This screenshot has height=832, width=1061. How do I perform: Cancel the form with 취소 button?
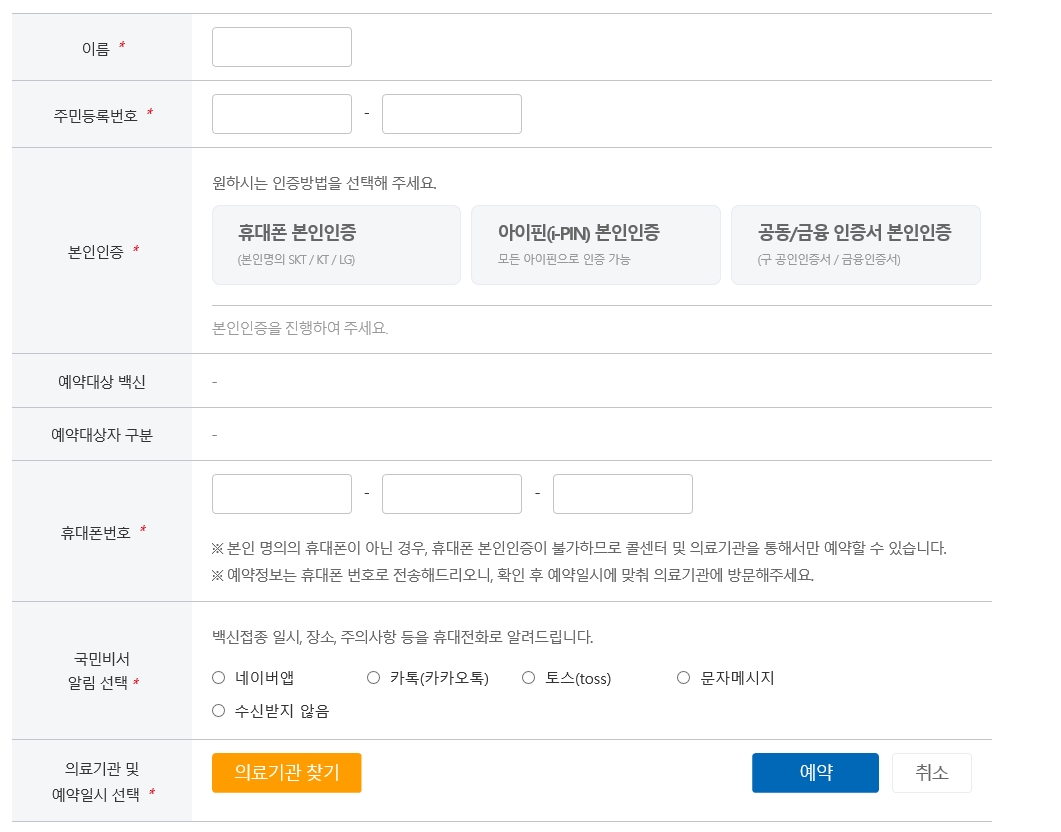(932, 772)
